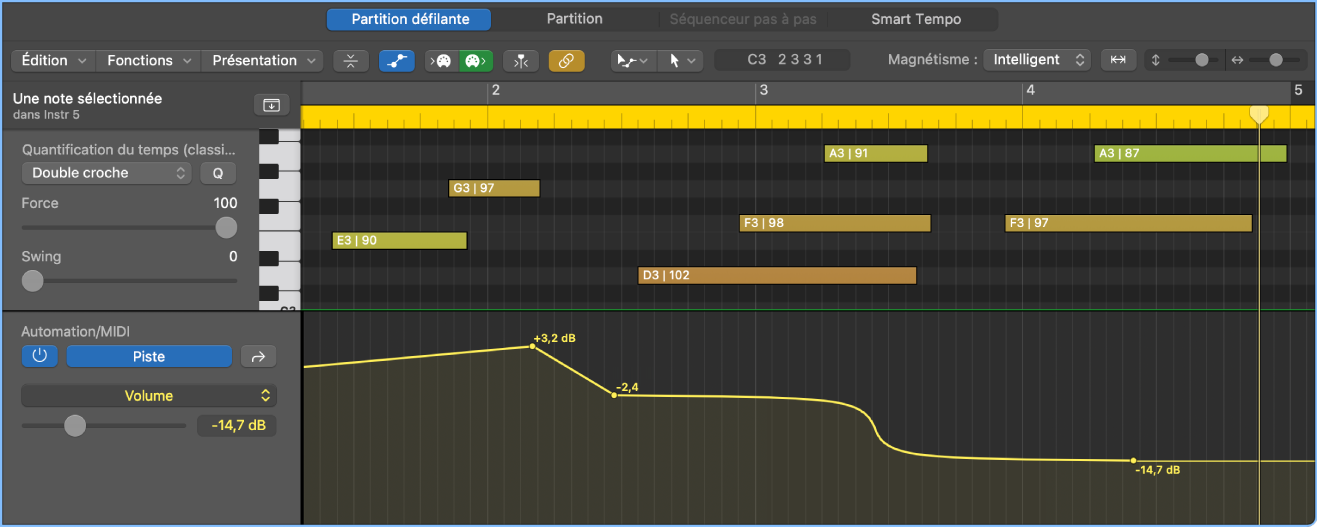The width and height of the screenshot is (1317, 527).
Task: Open the Fonctions menu
Action: pyautogui.click(x=149, y=61)
